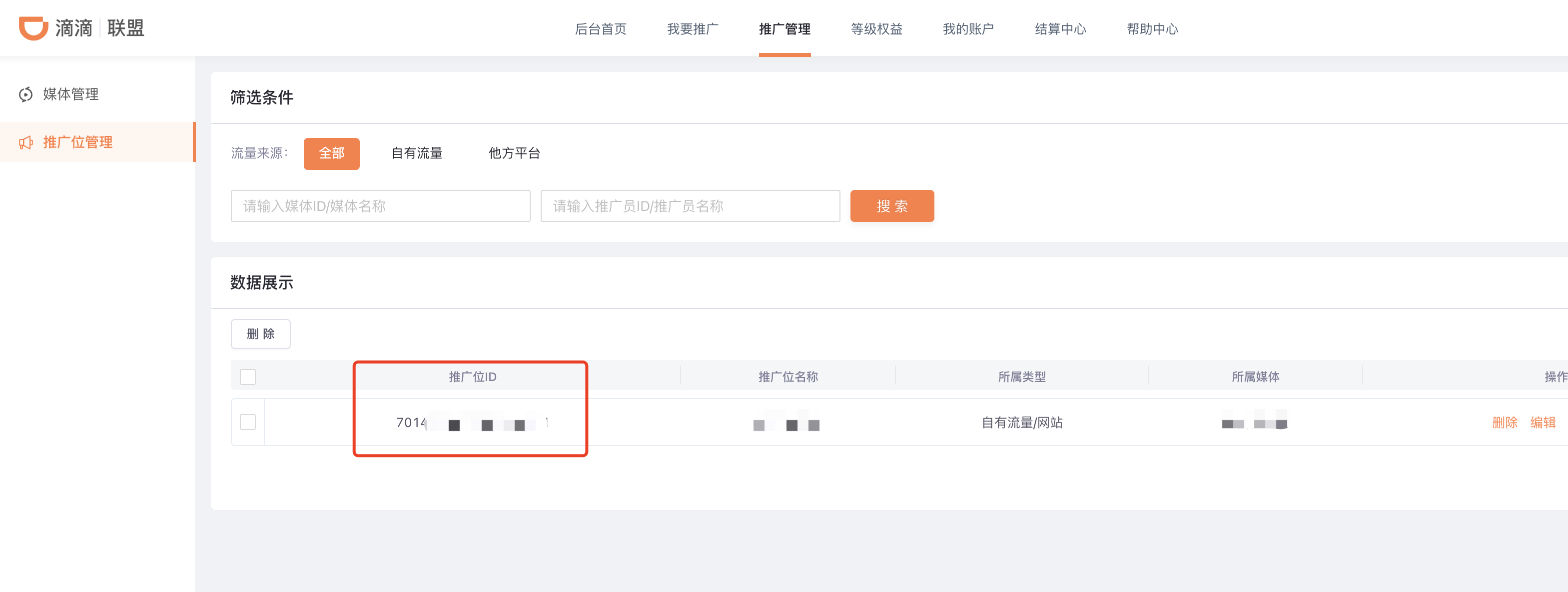Select 他方平台 traffic source filter
Image resolution: width=1568 pixels, height=592 pixels.
coord(514,153)
